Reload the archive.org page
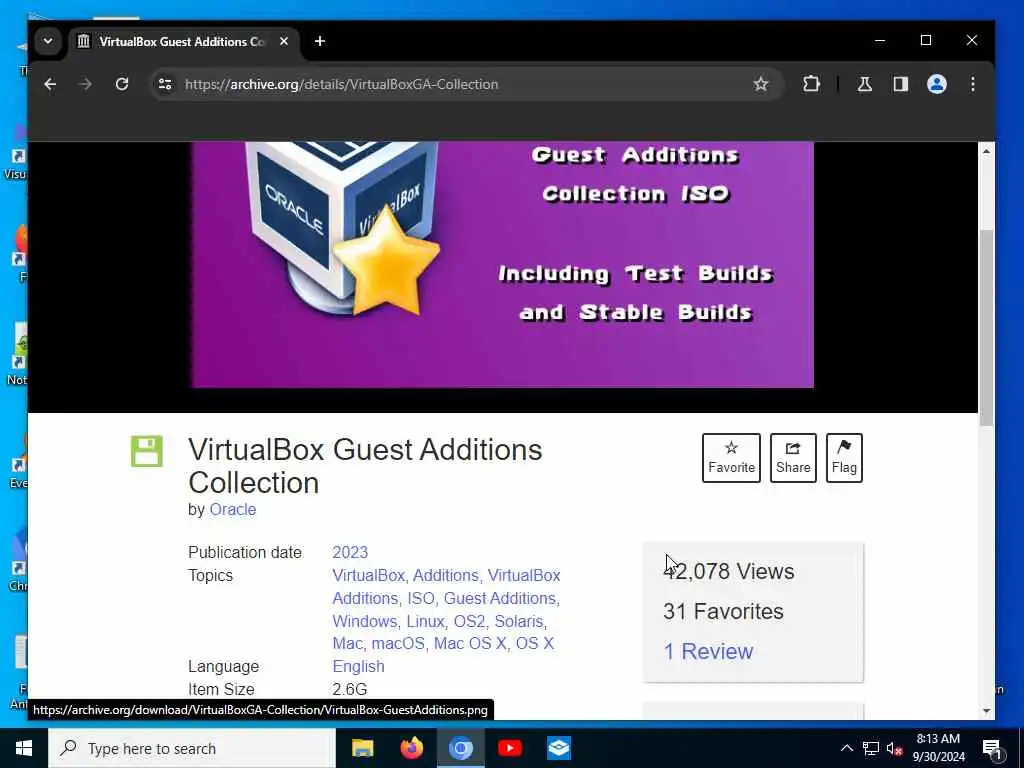The width and height of the screenshot is (1024, 768). 121,84
